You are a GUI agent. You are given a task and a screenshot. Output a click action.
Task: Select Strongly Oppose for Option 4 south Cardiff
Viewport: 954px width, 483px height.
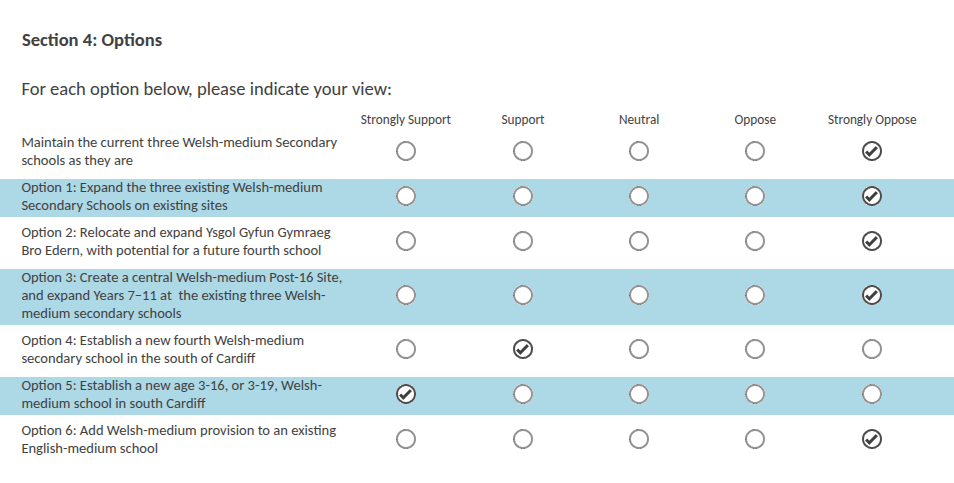pos(872,349)
